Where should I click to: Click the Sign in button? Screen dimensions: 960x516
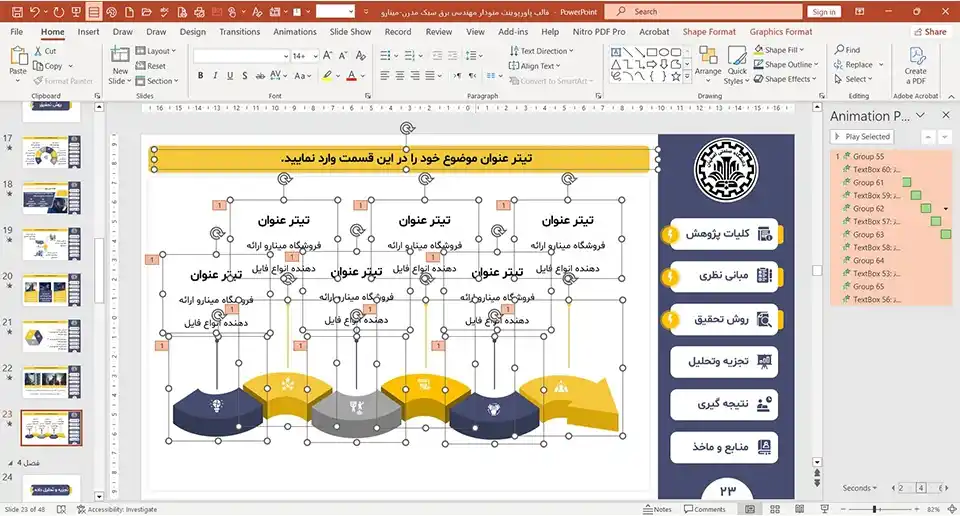pos(823,12)
